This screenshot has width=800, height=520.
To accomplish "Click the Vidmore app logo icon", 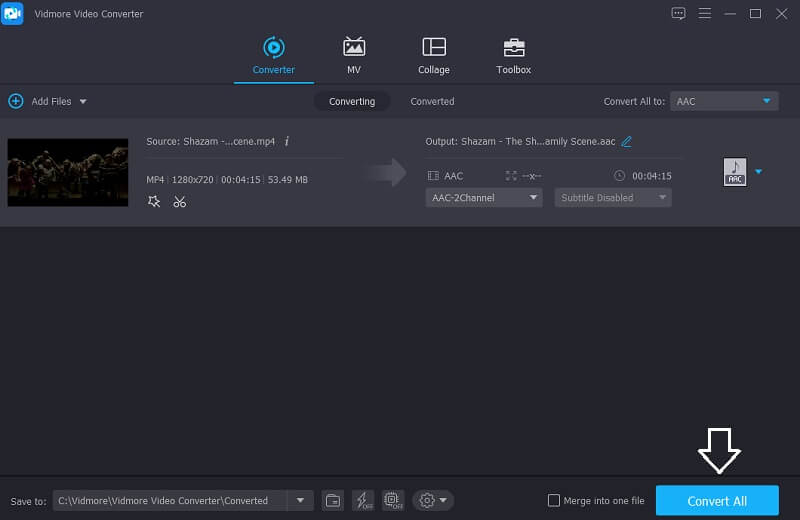I will point(12,13).
